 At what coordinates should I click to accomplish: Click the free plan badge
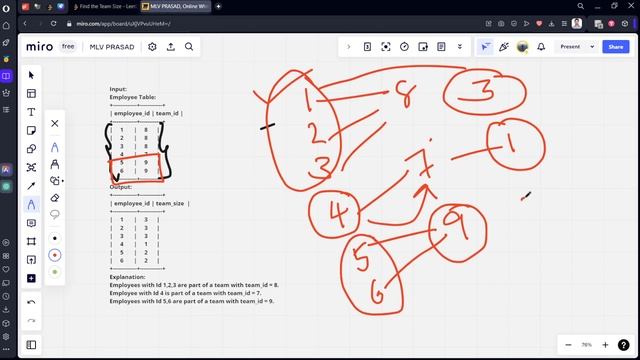click(68, 47)
